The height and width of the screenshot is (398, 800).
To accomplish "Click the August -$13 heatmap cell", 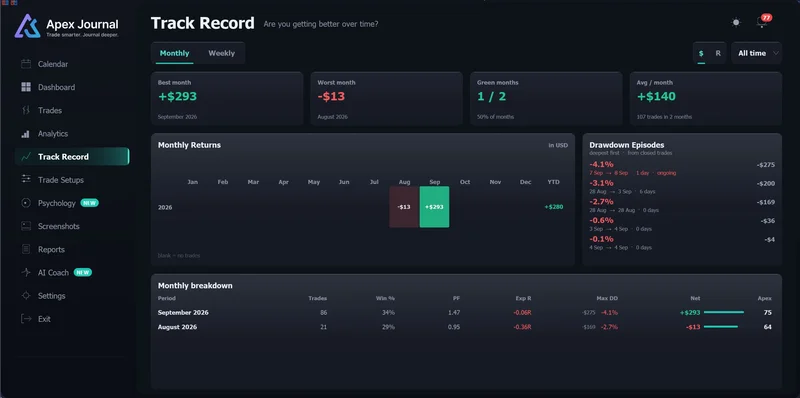I will [x=404, y=207].
